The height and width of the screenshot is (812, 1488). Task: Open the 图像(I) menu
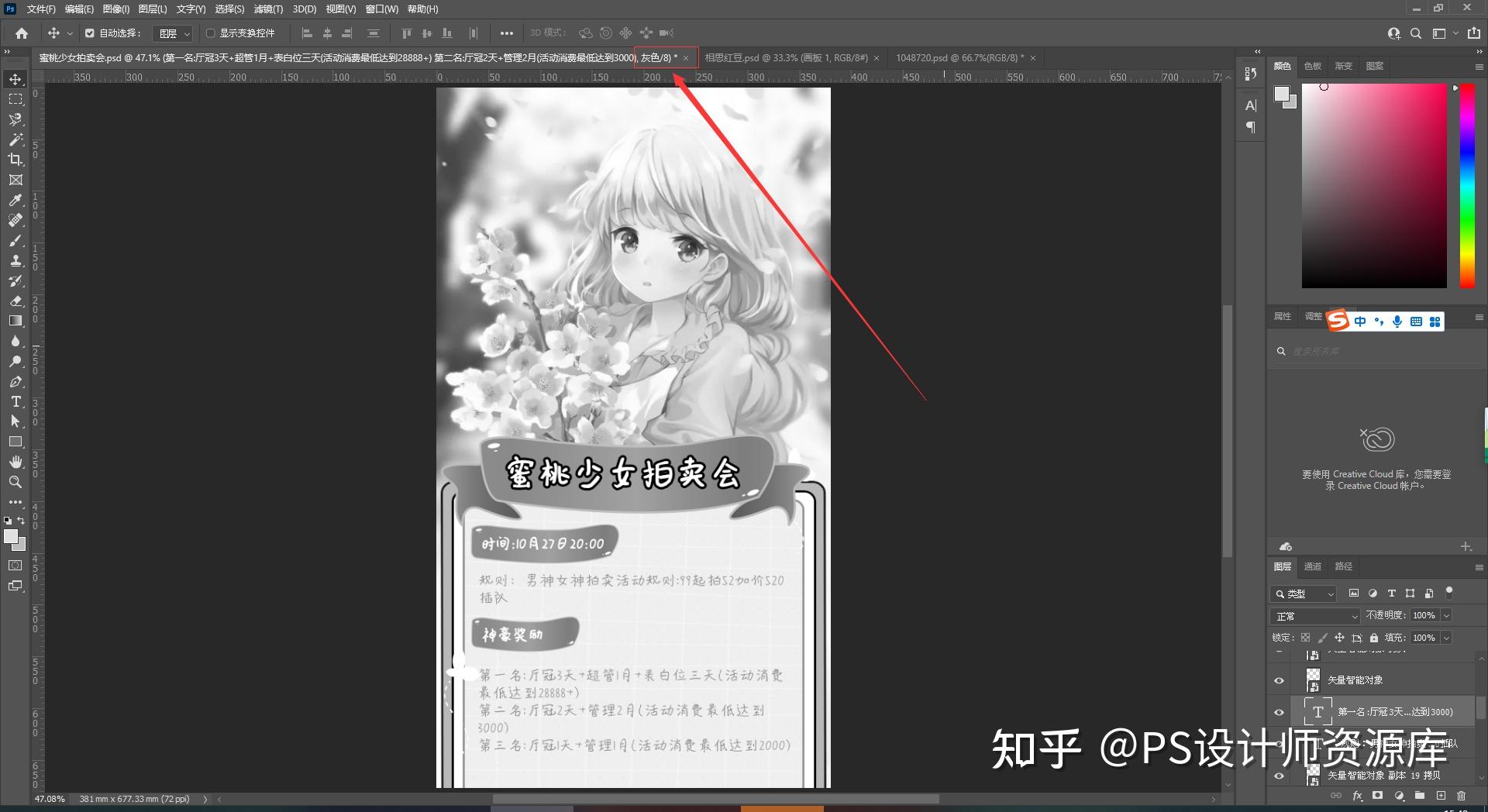pos(115,9)
